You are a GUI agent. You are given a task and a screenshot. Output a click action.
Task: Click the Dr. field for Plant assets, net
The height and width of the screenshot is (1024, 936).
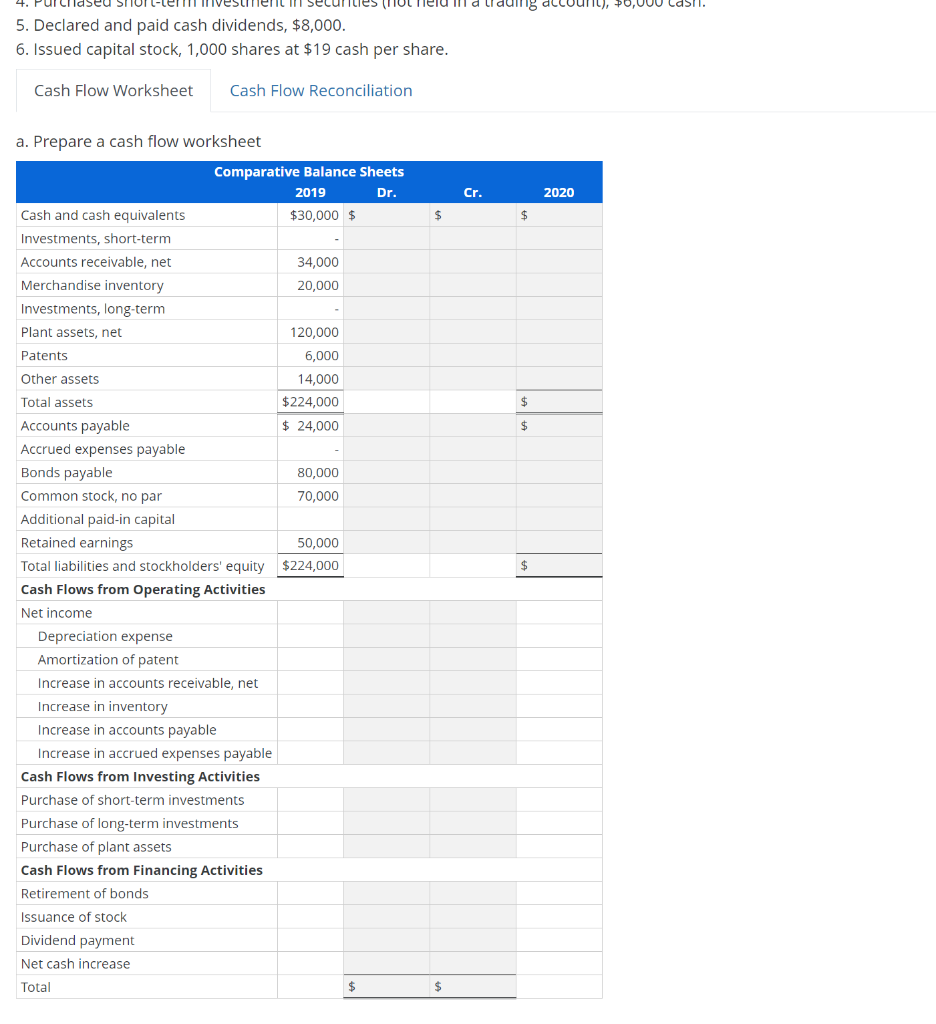pyautogui.click(x=387, y=332)
